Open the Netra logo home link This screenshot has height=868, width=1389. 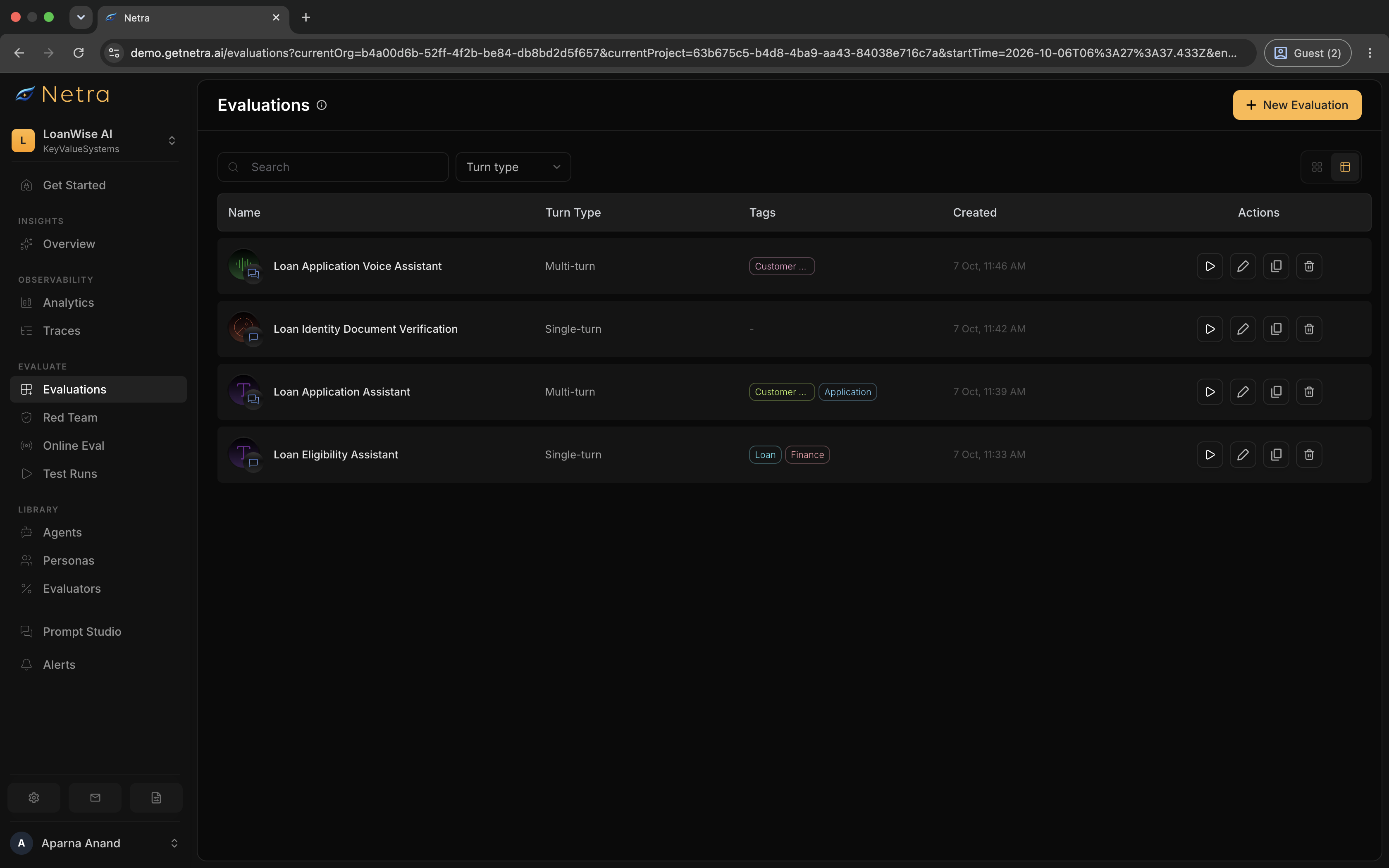tap(62, 94)
